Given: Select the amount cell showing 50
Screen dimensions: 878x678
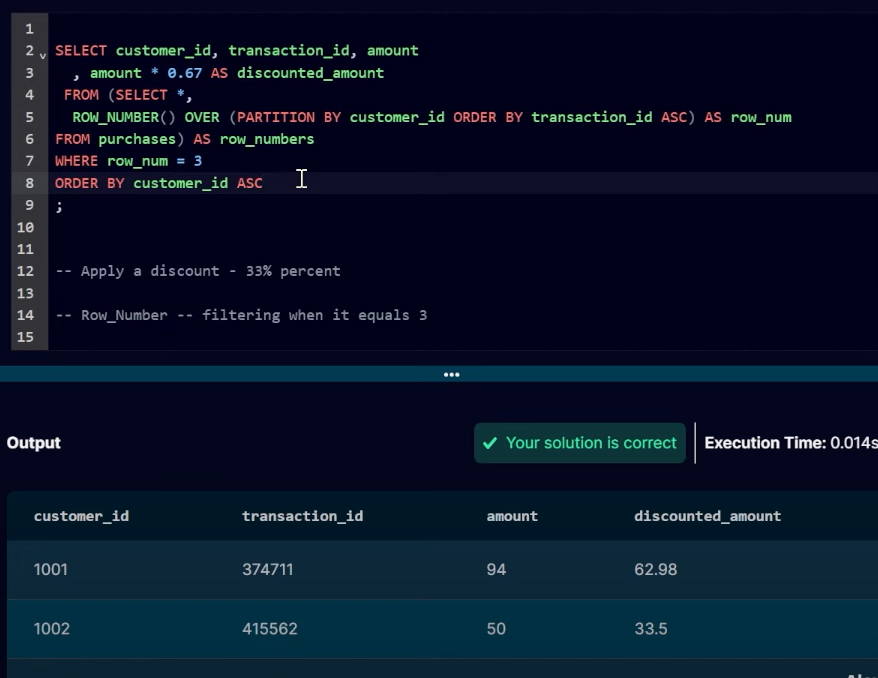Looking at the screenshot, I should click(x=496, y=629).
